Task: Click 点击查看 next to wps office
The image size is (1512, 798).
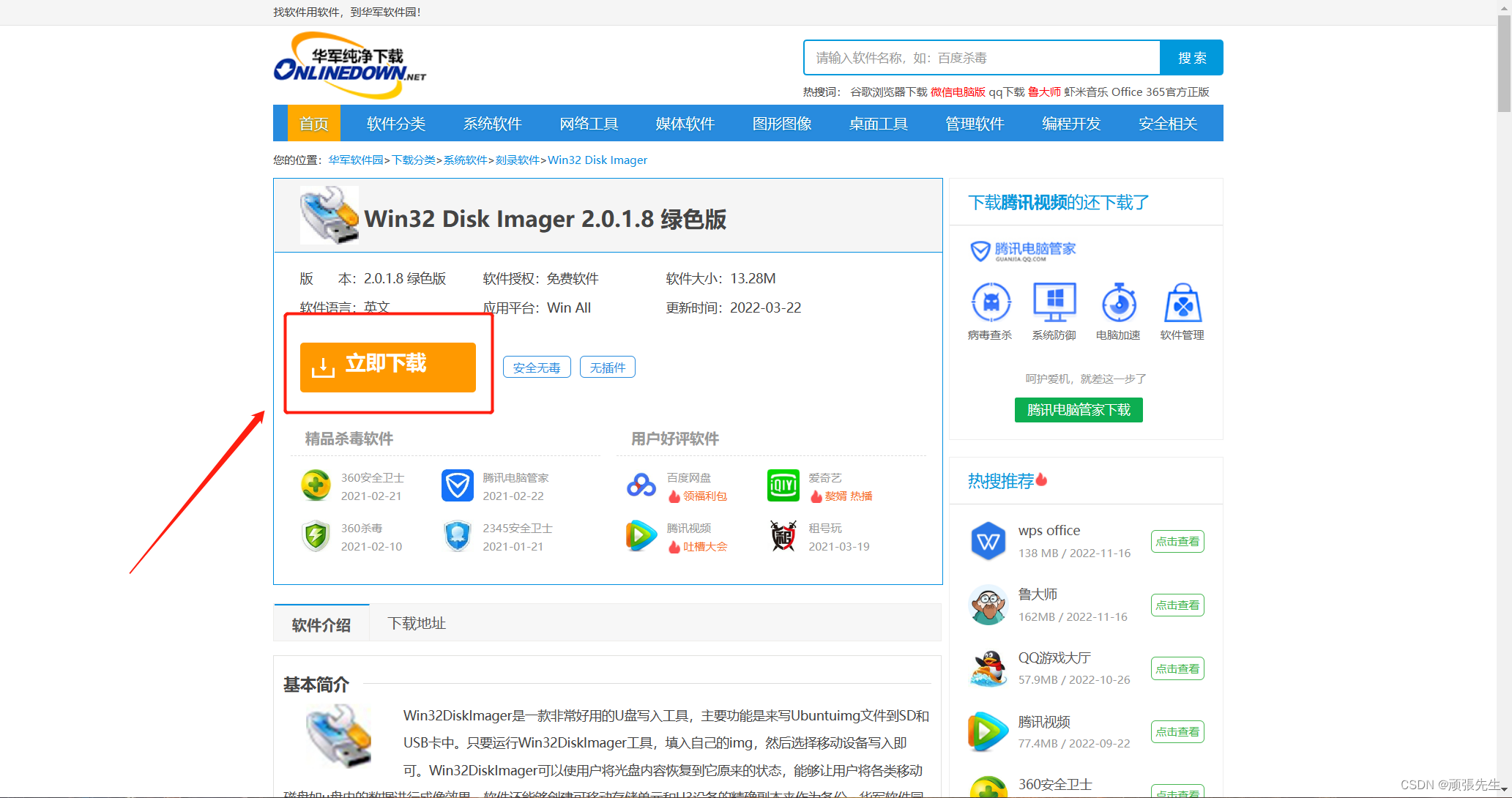Action: (x=1177, y=541)
